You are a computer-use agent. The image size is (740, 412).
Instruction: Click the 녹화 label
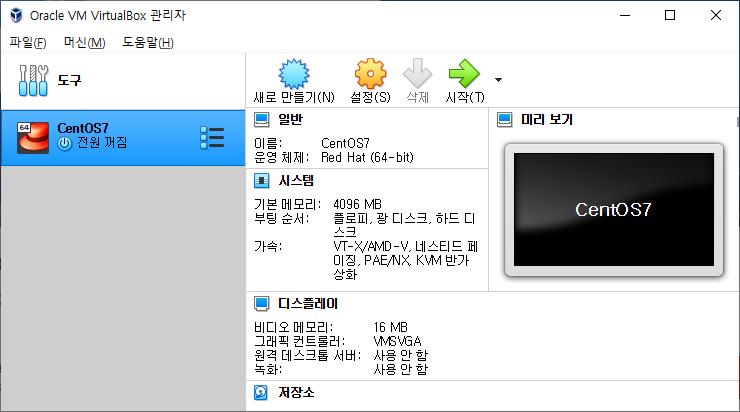coord(268,369)
